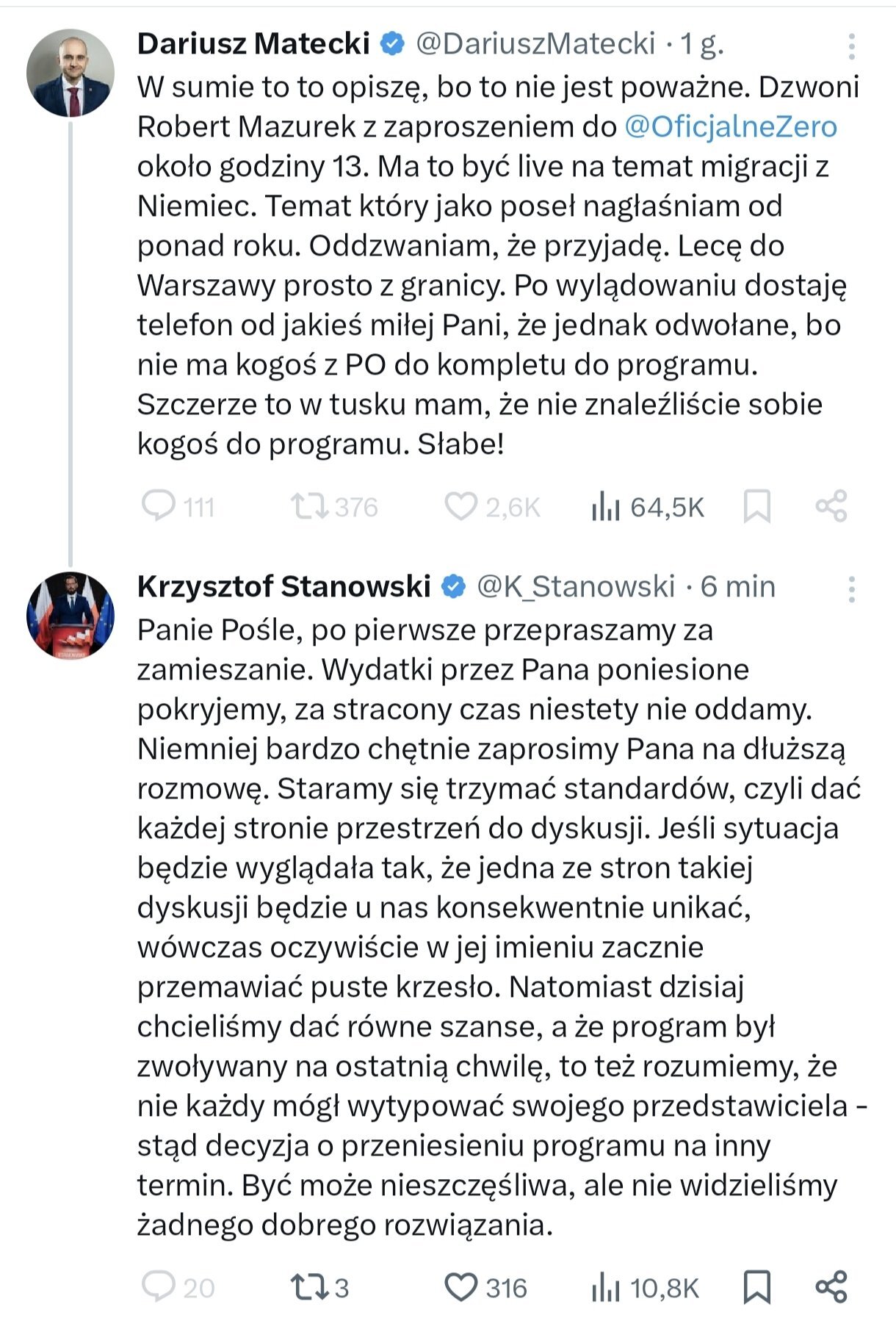896x1329 pixels.
Task: Click Dariusz Matecki's profile picture
Action: 71,73
